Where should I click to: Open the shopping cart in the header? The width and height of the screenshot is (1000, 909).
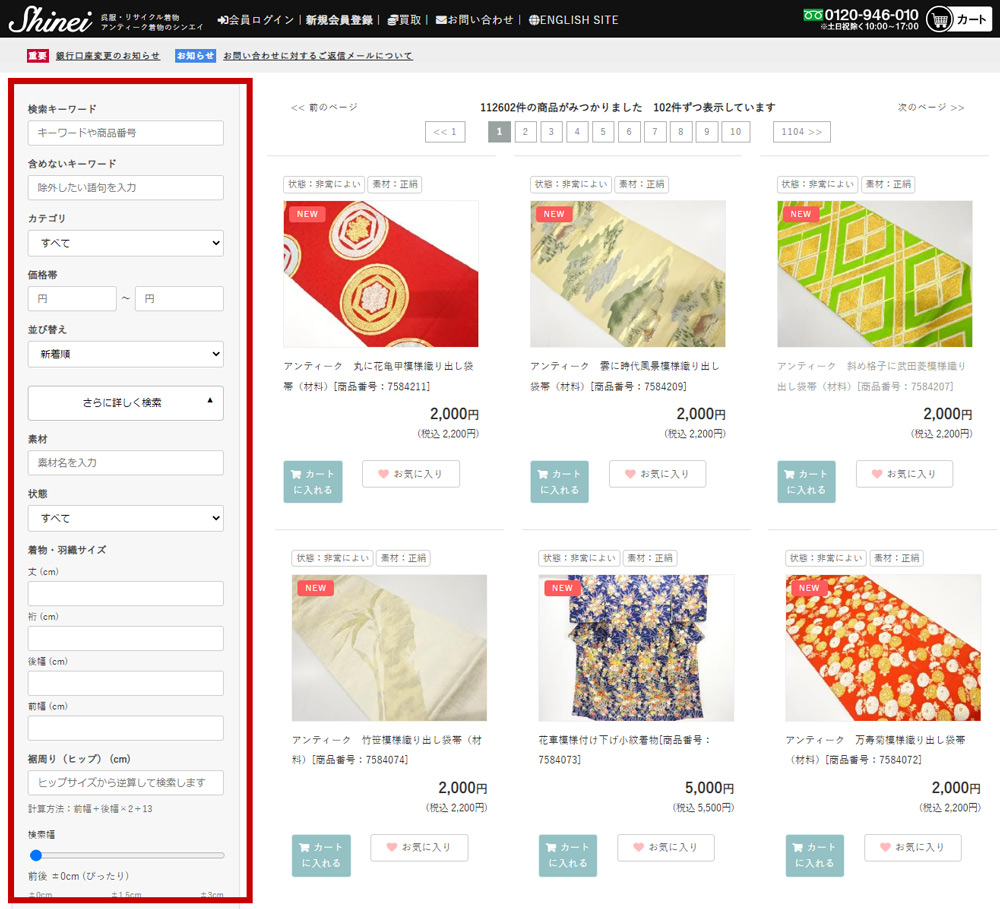[x=958, y=19]
